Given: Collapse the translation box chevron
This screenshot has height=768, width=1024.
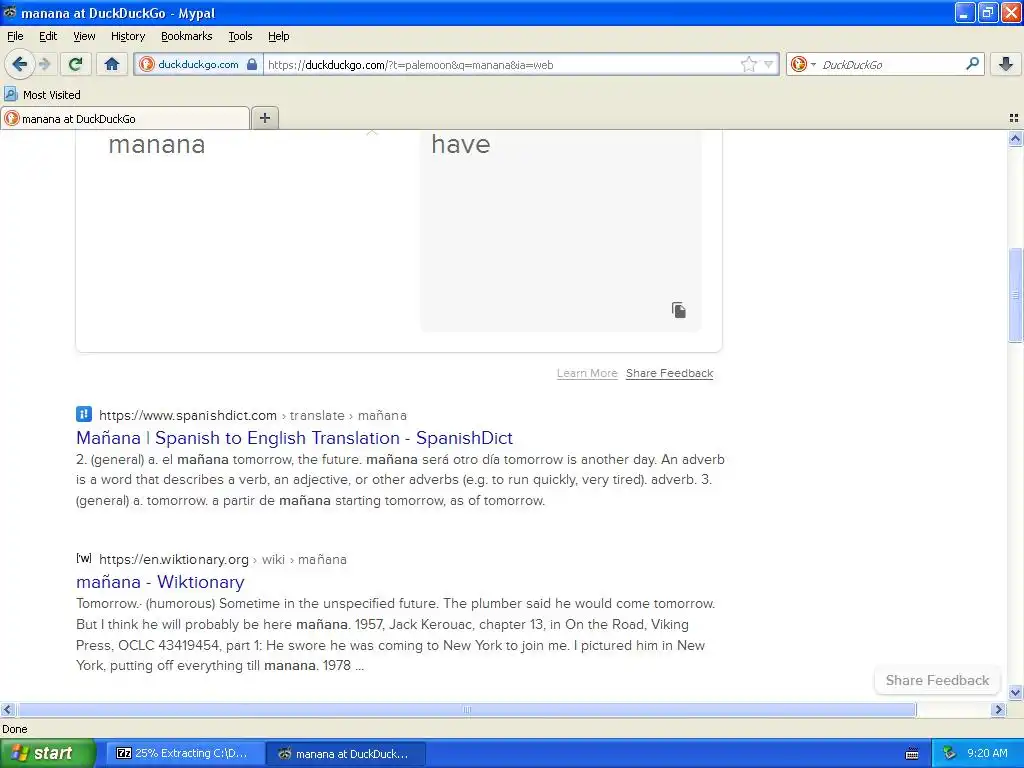Looking at the screenshot, I should click(x=372, y=133).
